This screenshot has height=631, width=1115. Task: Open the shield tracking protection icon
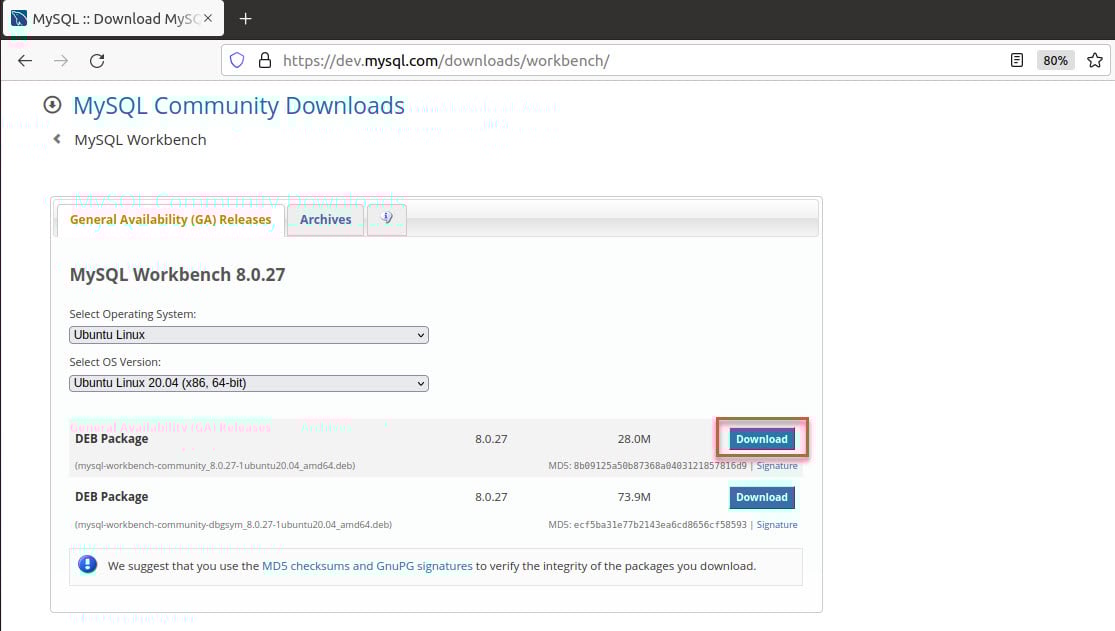tap(237, 60)
